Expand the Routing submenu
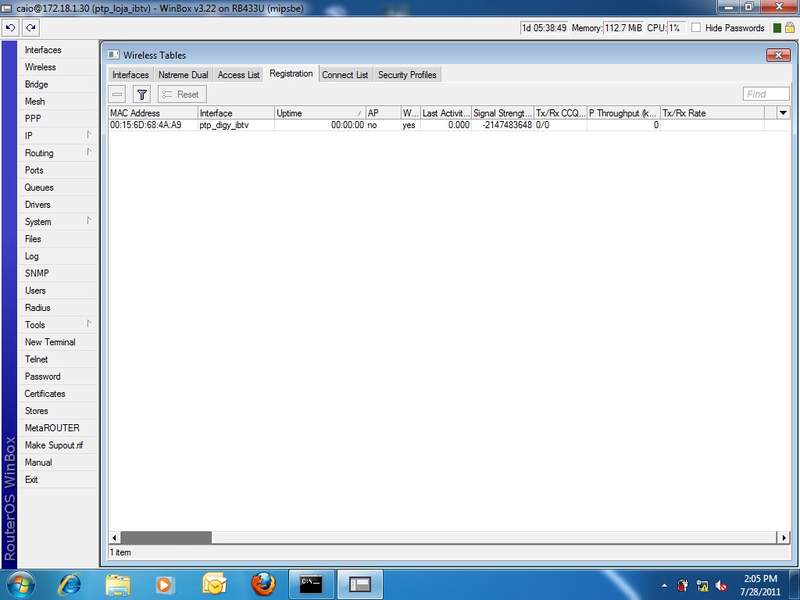 (89, 152)
